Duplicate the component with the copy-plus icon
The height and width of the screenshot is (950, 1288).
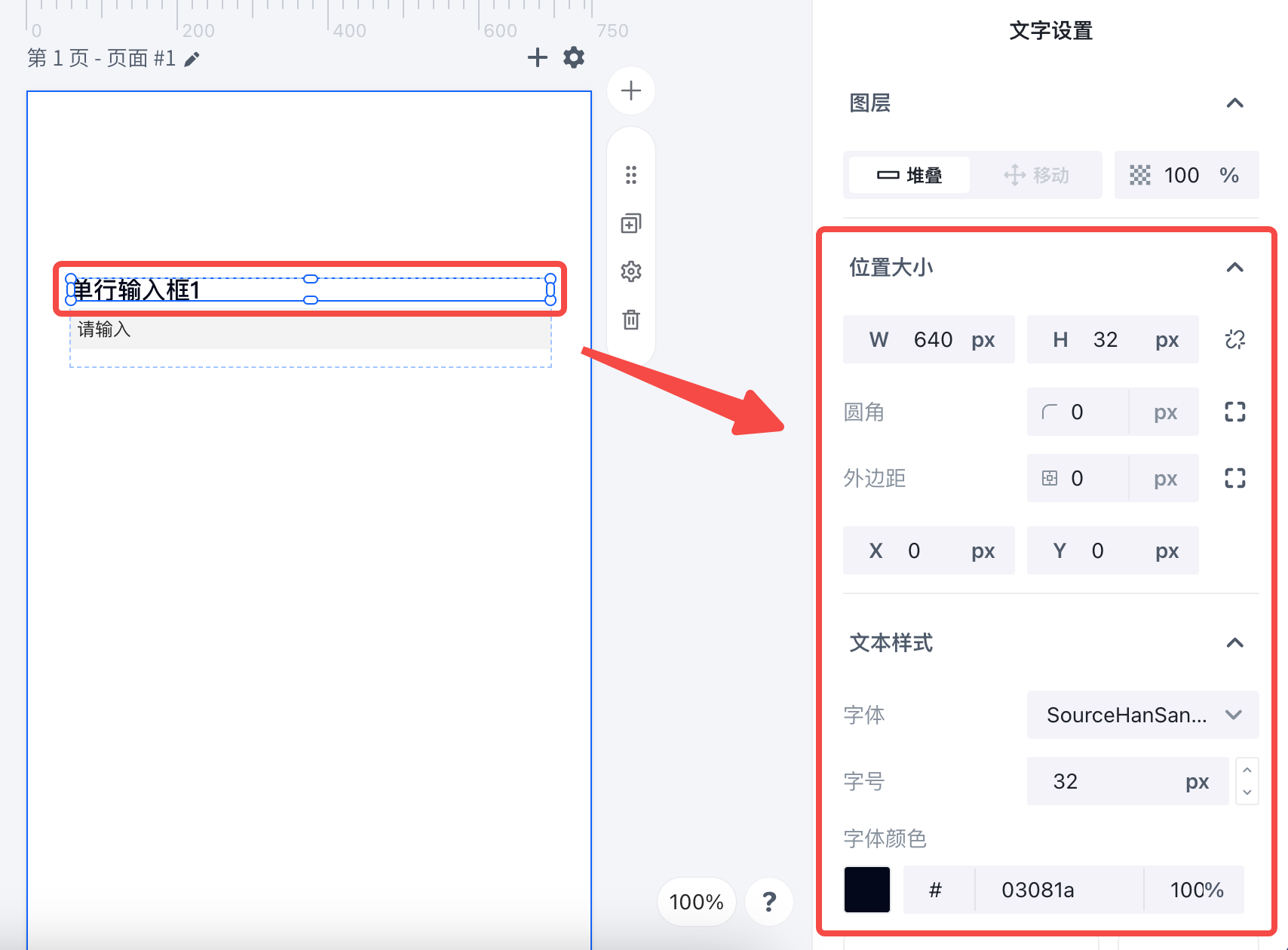click(631, 223)
